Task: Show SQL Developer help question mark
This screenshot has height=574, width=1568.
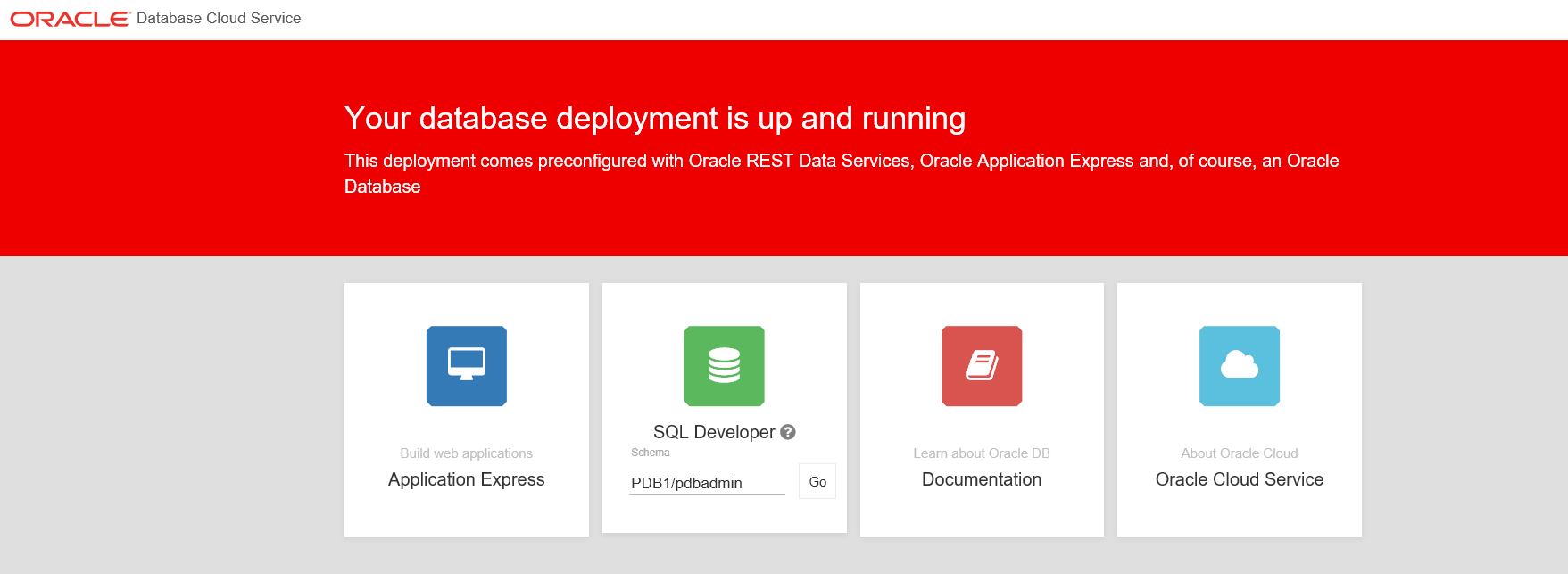Action: tap(788, 432)
